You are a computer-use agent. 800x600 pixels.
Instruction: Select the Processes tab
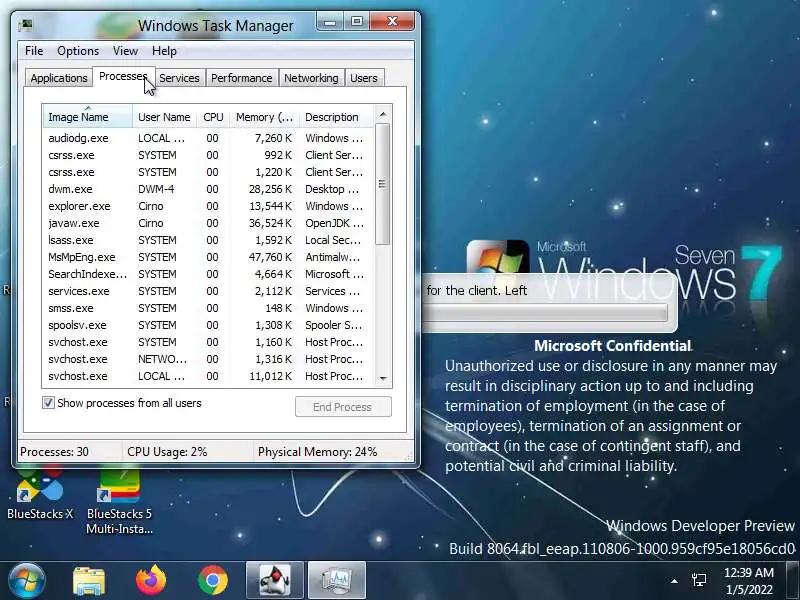(x=123, y=77)
